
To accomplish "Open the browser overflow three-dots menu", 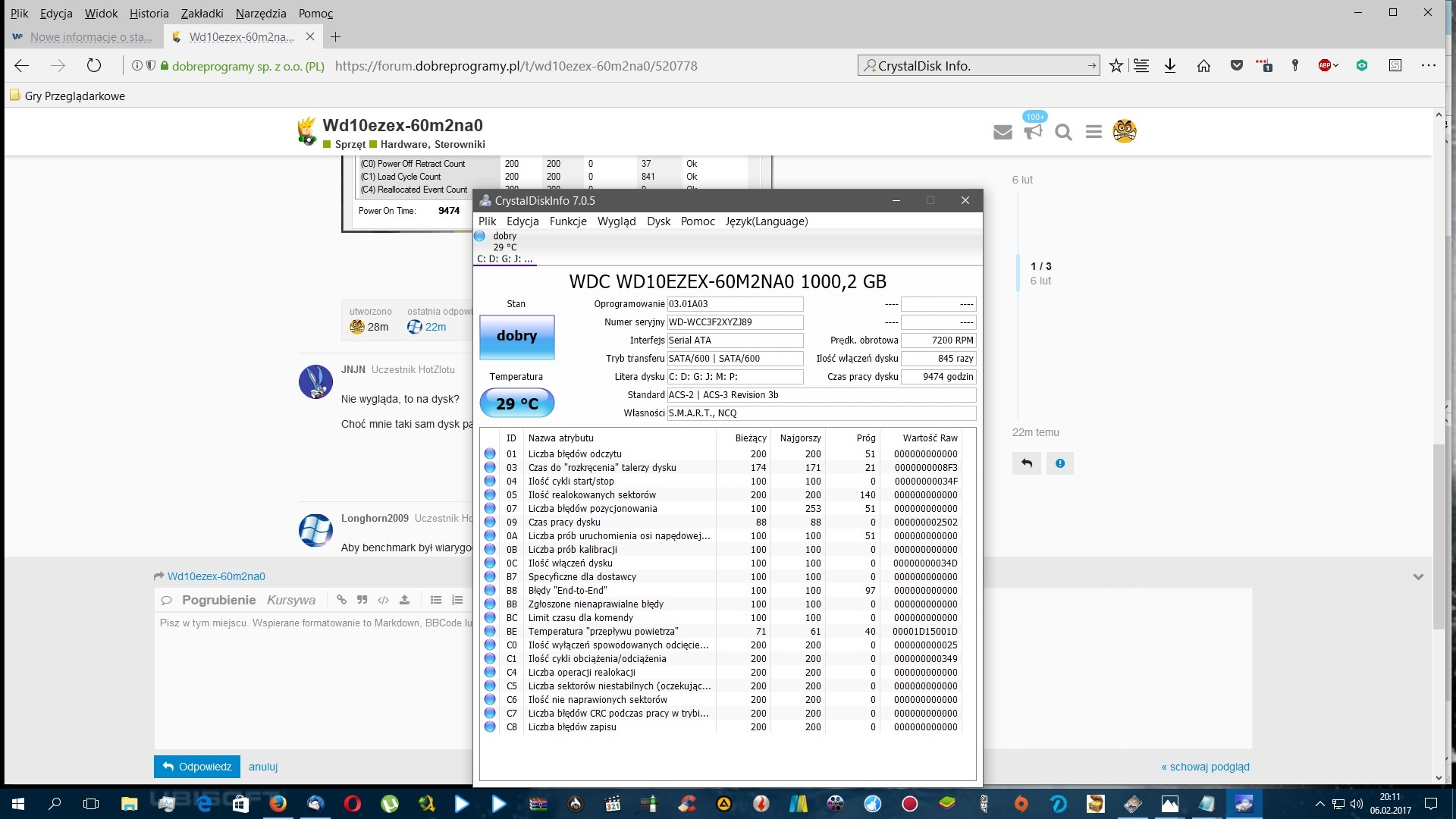I will 1429,66.
